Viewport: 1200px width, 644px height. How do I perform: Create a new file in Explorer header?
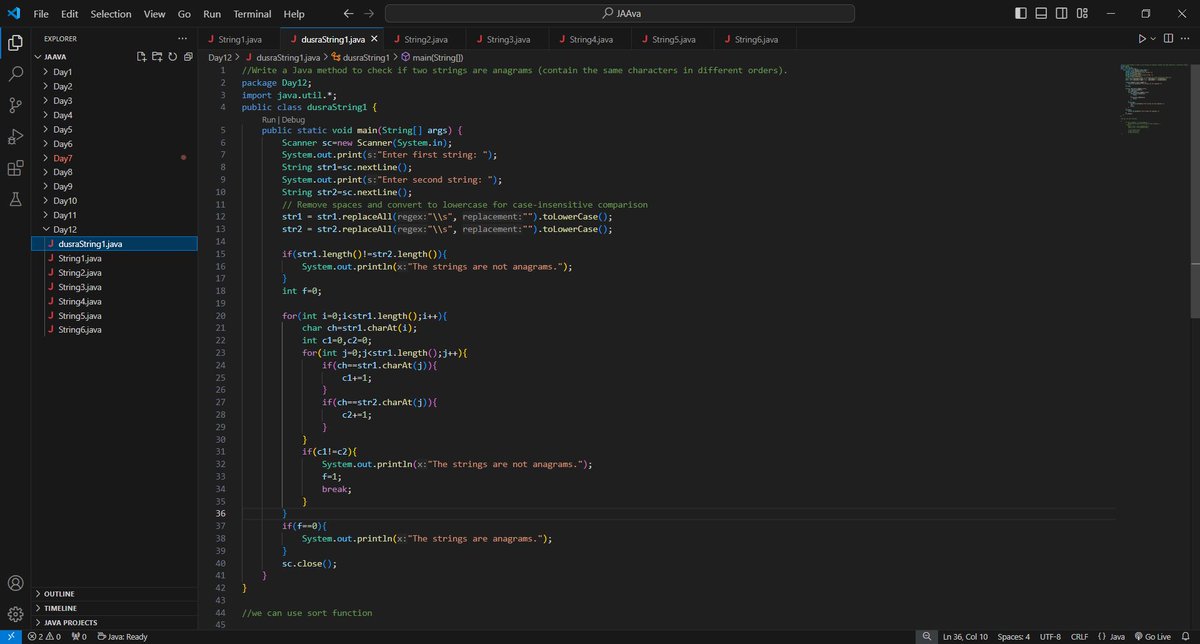[142, 57]
